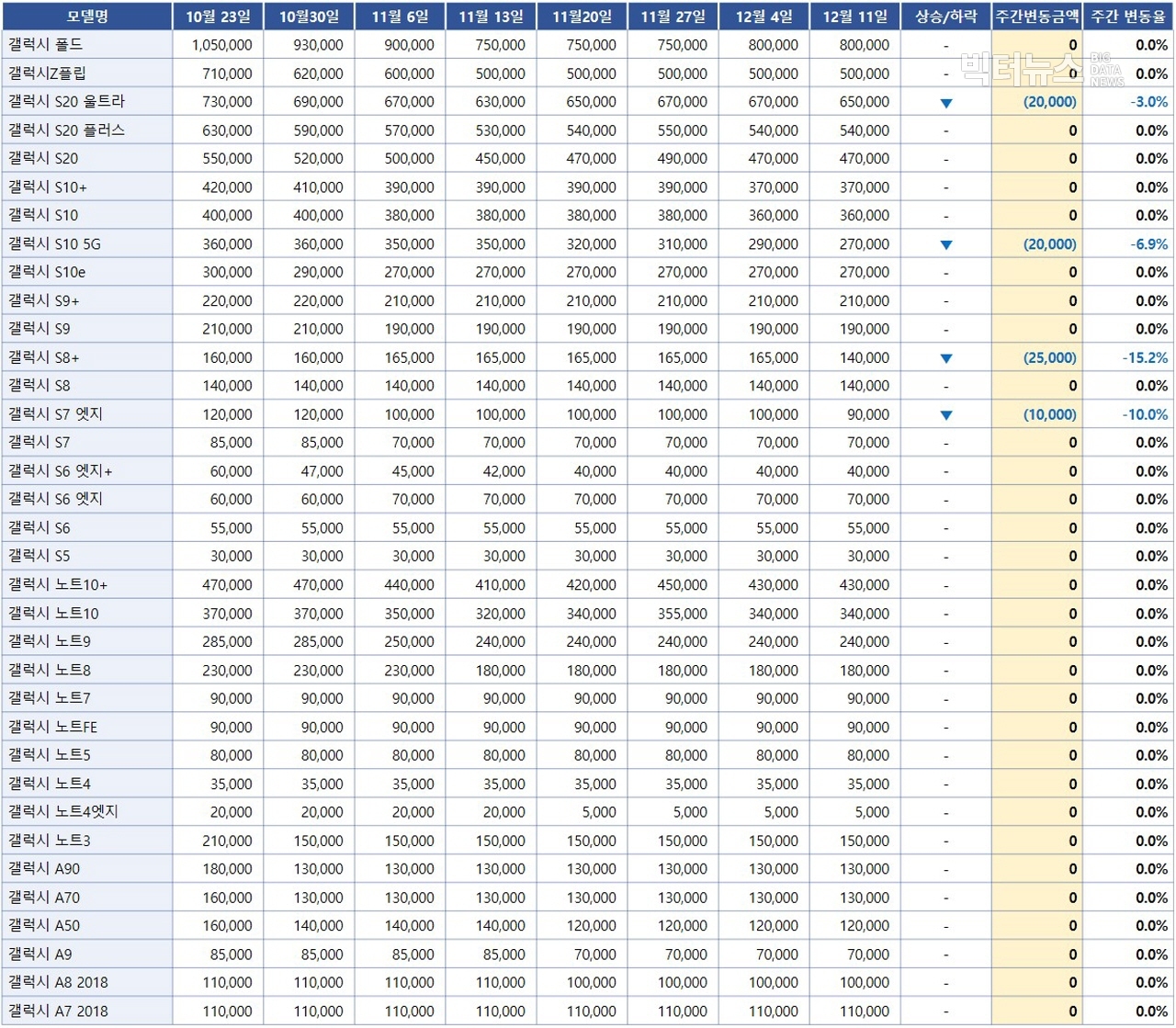Click the 355,000 price for 갤럭시 노트10

683,614
